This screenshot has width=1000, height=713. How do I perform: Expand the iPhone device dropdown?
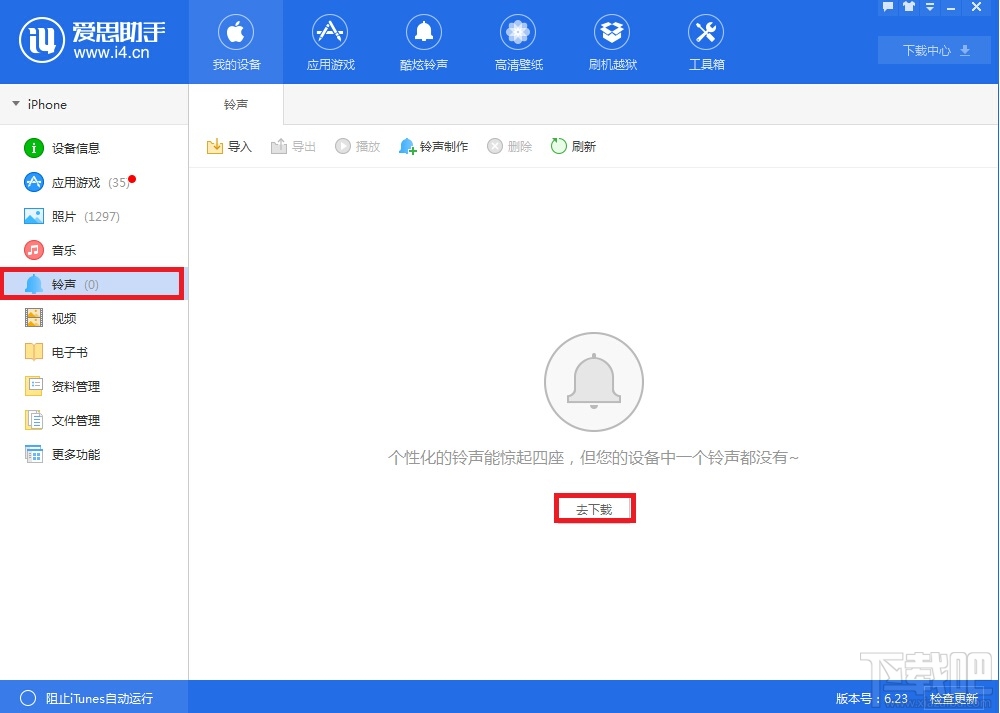pos(46,104)
